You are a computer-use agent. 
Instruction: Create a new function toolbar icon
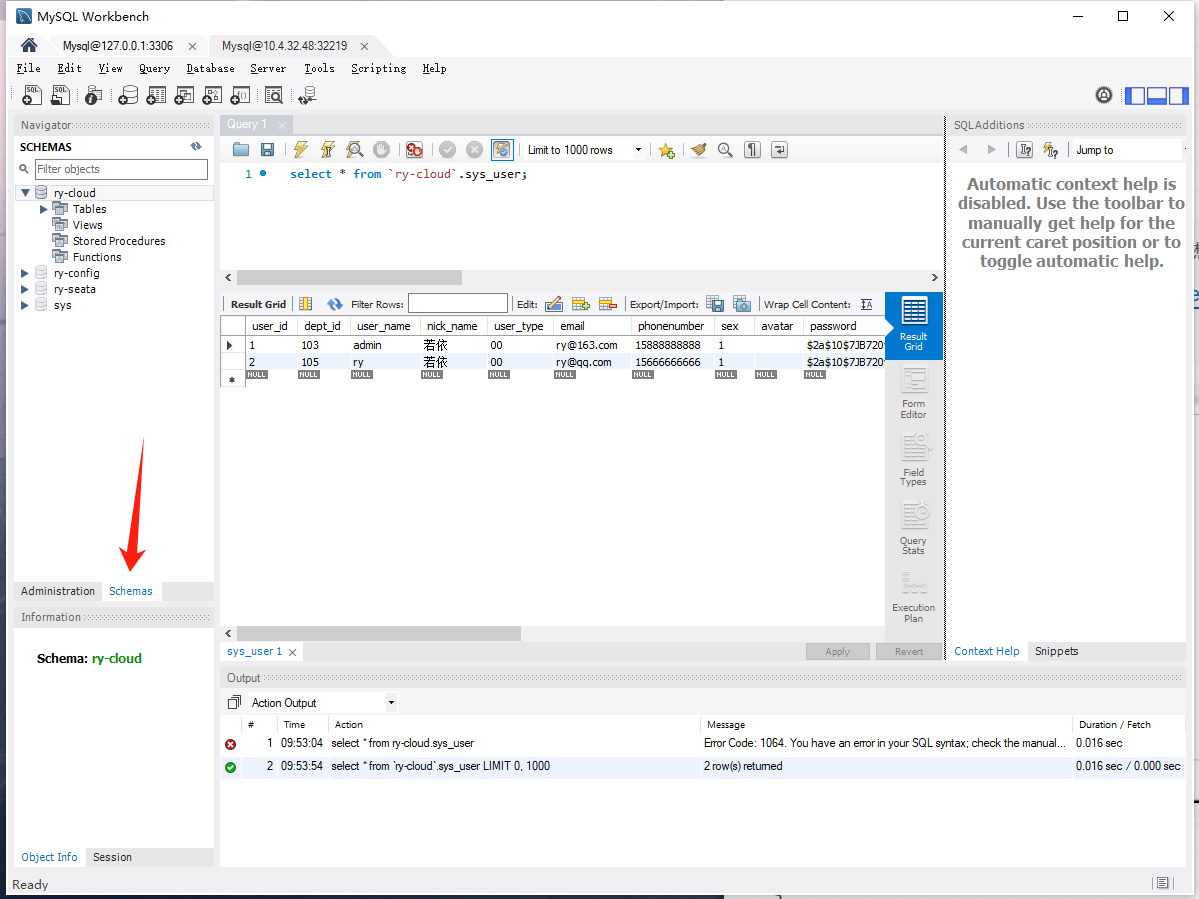pyautogui.click(x=239, y=95)
